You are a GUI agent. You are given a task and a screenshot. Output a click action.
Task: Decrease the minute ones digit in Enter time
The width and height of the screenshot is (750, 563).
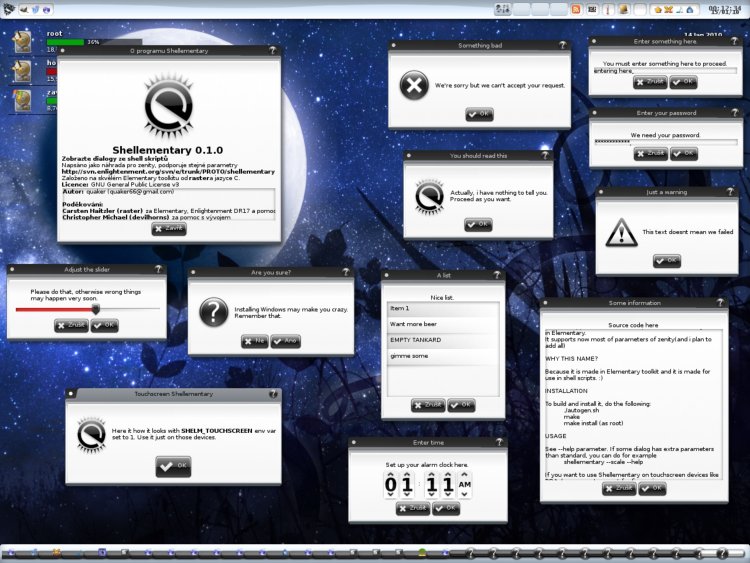point(448,494)
